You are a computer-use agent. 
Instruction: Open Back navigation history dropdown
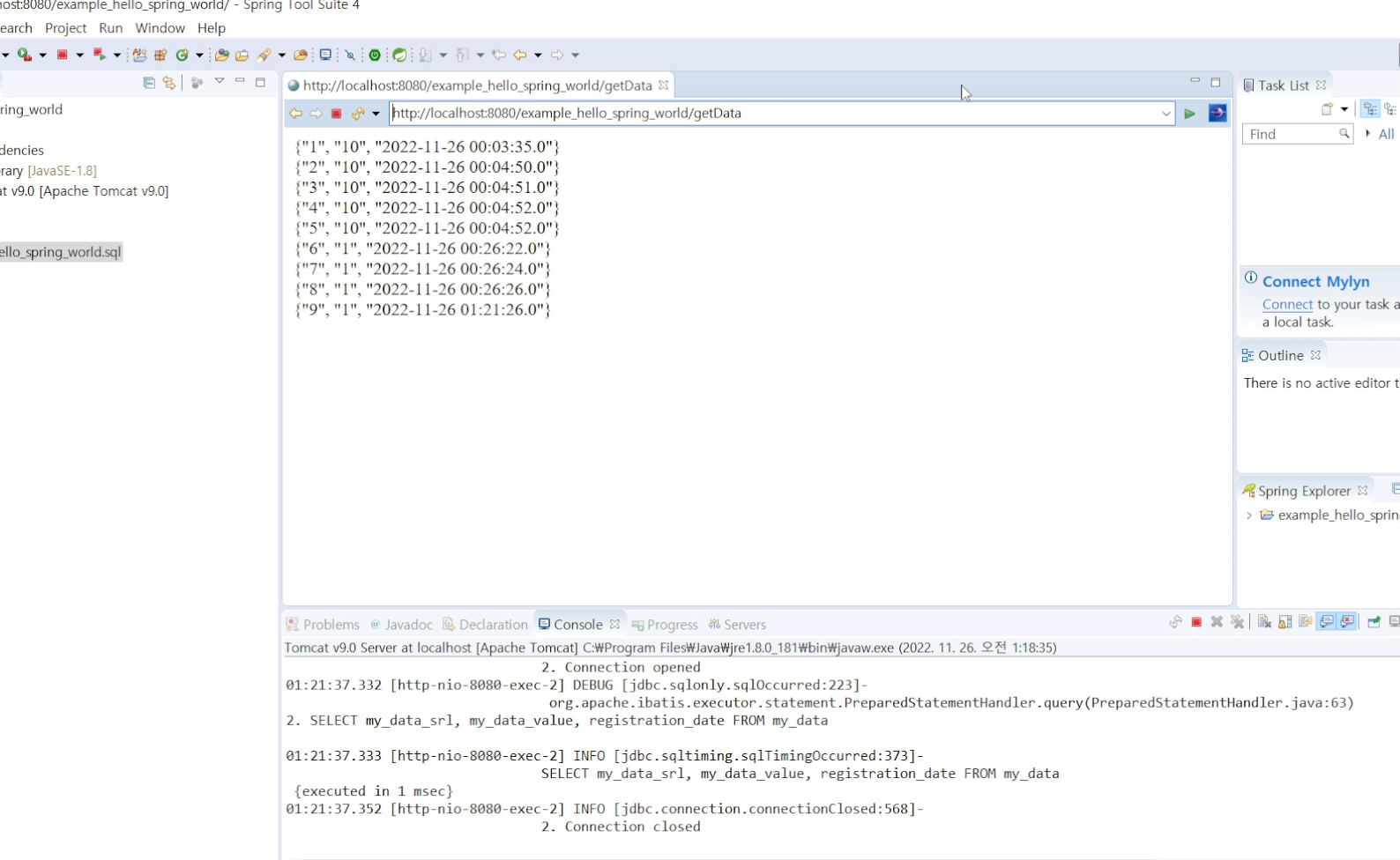coord(538,55)
